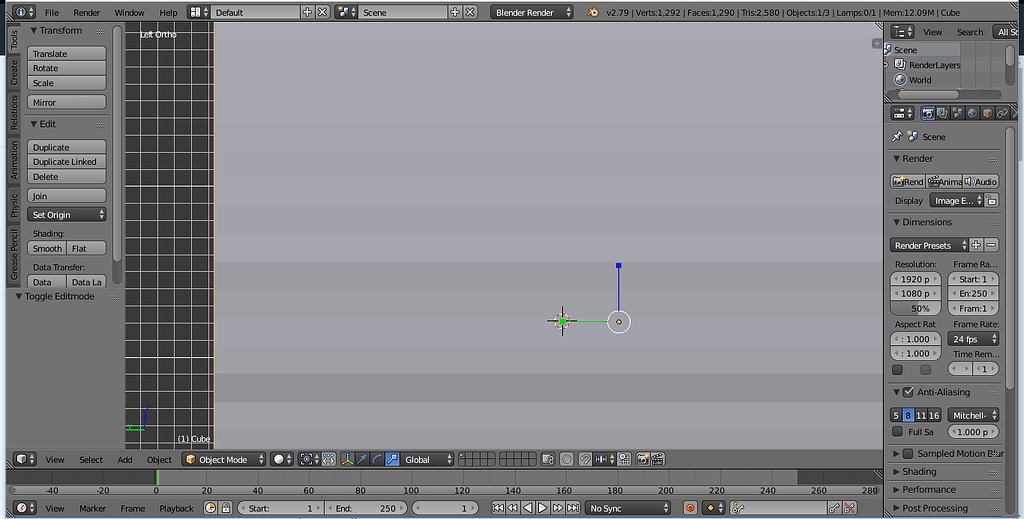Screen dimensions: 1024x519
Task: Adjust the 50% resolution percentage slider
Action: point(916,308)
